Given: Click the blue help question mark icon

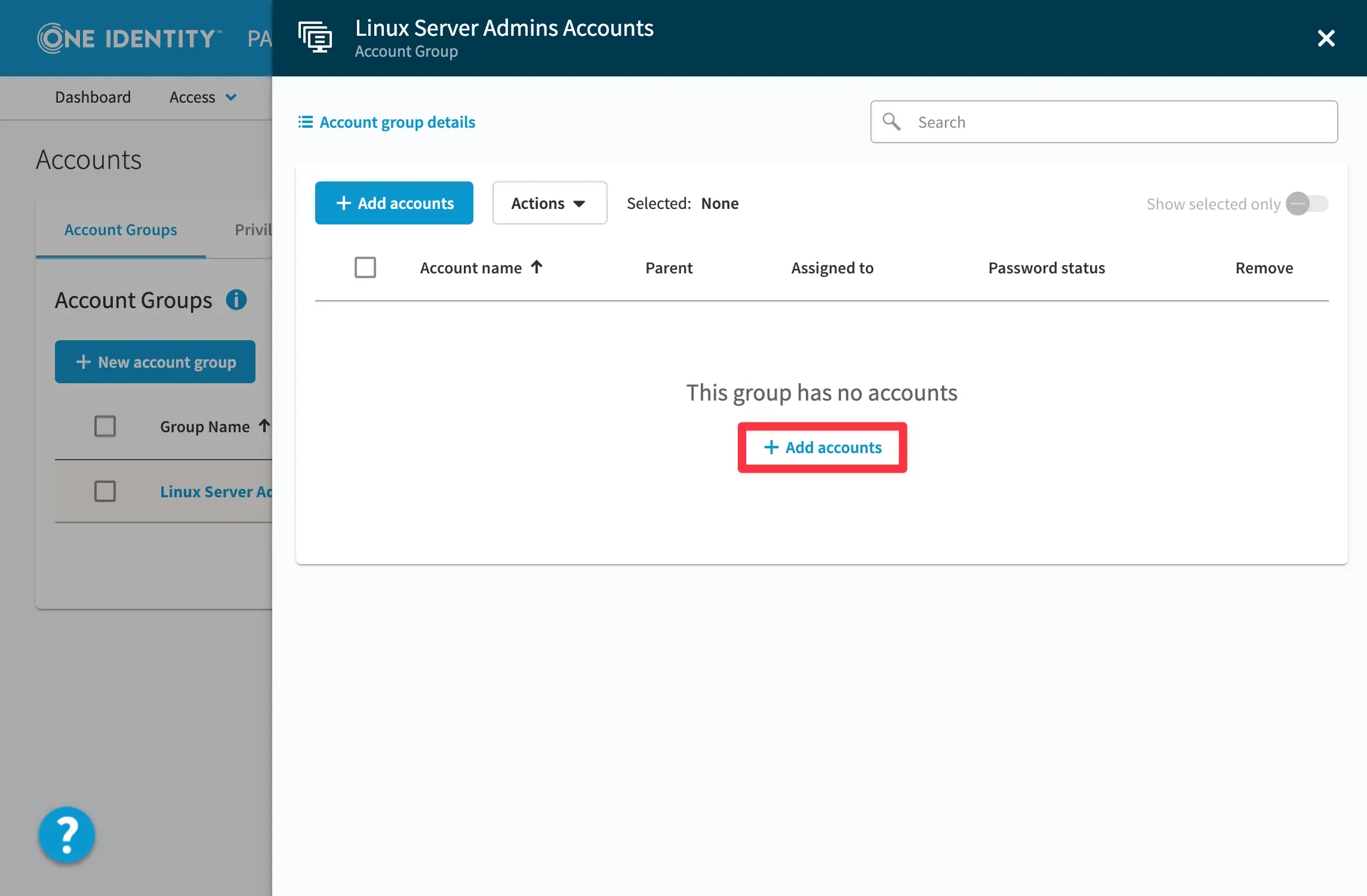Looking at the screenshot, I should pos(67,834).
